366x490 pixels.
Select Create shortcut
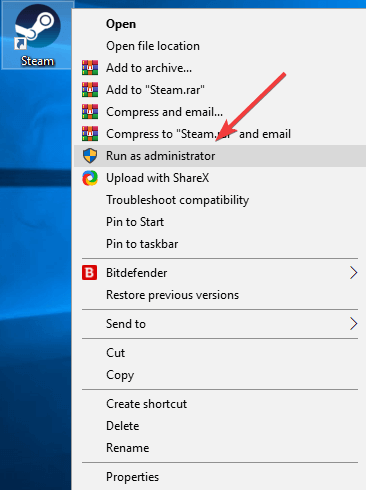(220, 404)
